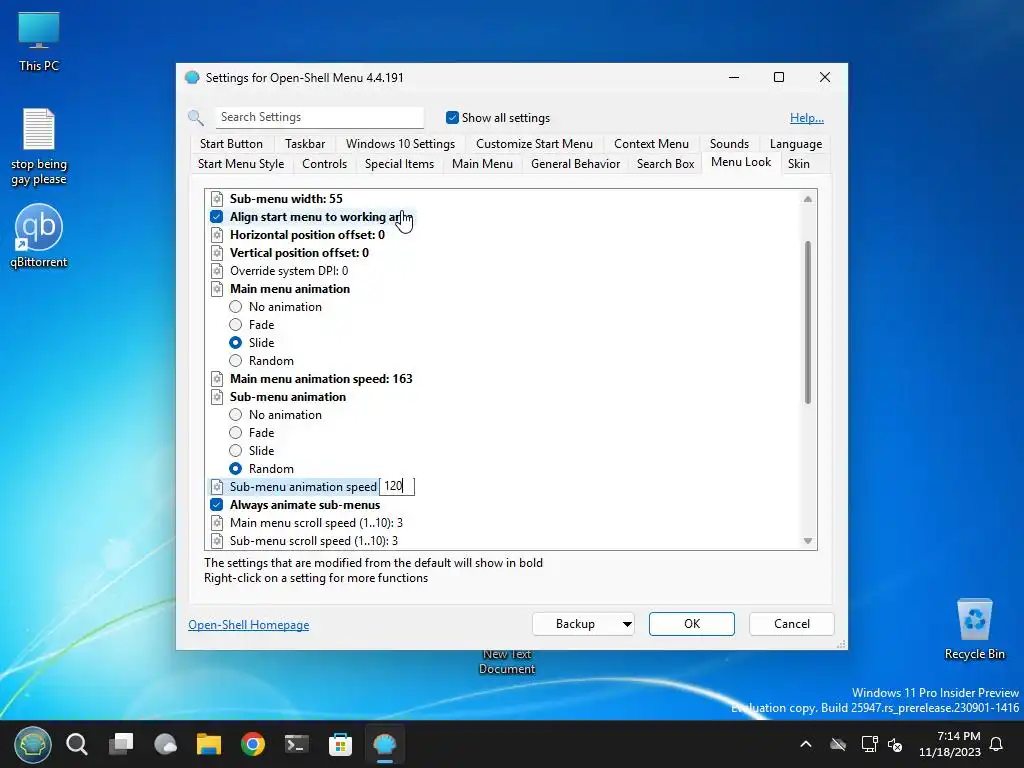Open the General Behavior tab
Image resolution: width=1024 pixels, height=768 pixels.
coord(575,164)
